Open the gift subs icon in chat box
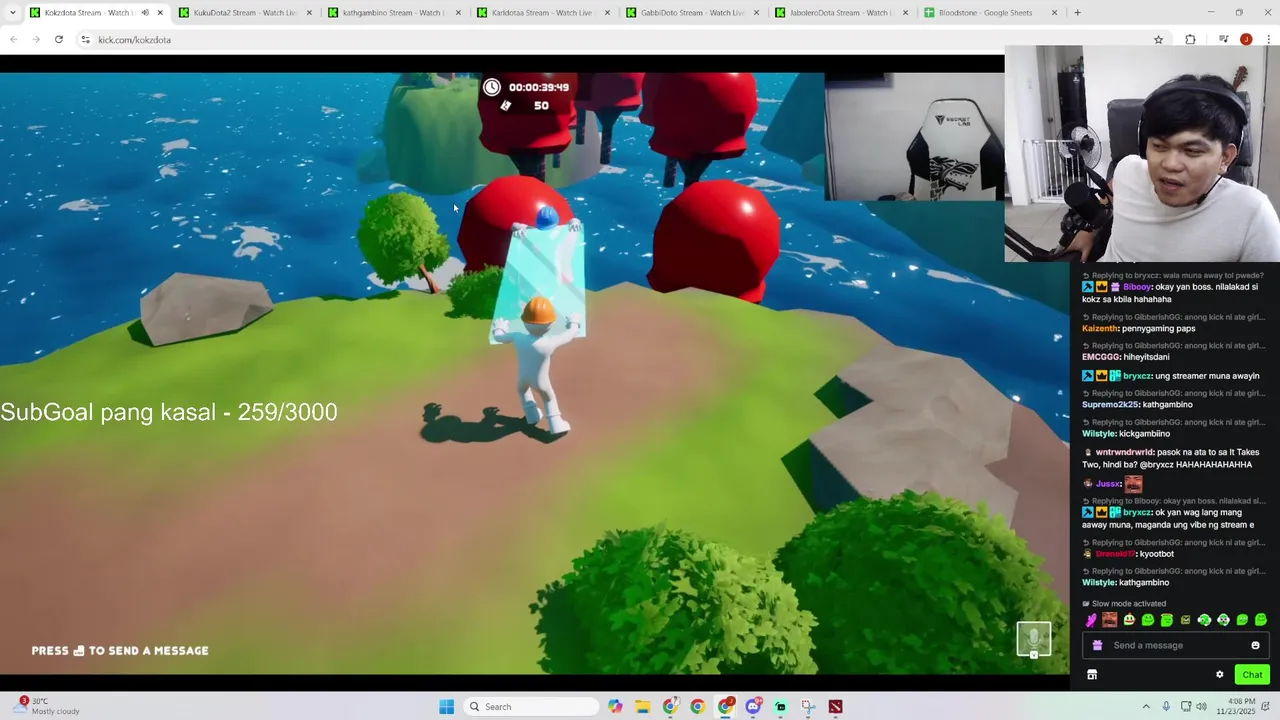 click(1097, 645)
